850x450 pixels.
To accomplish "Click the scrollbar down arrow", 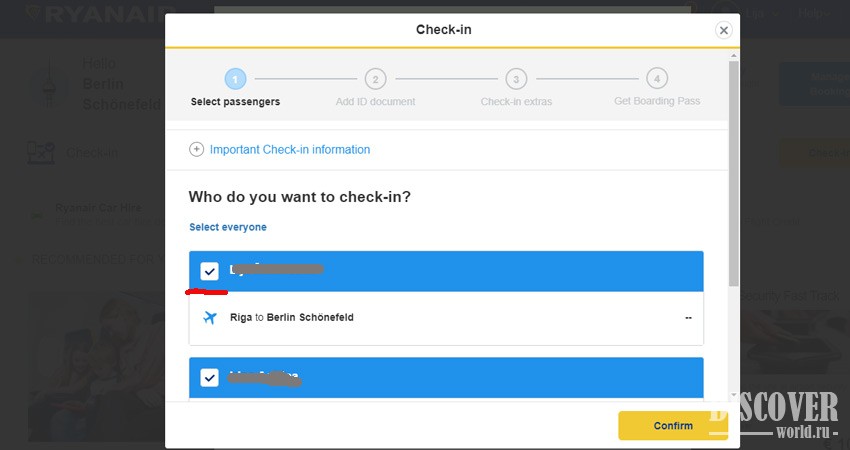I will [x=734, y=395].
